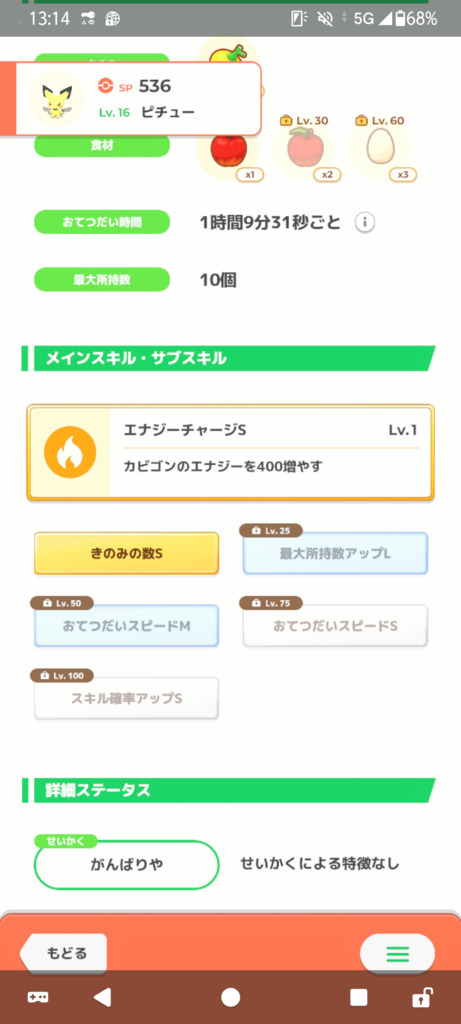The height and width of the screenshot is (1024, 461).
Task: Open the エナジーチャージS main skill card
Action: 230,453
